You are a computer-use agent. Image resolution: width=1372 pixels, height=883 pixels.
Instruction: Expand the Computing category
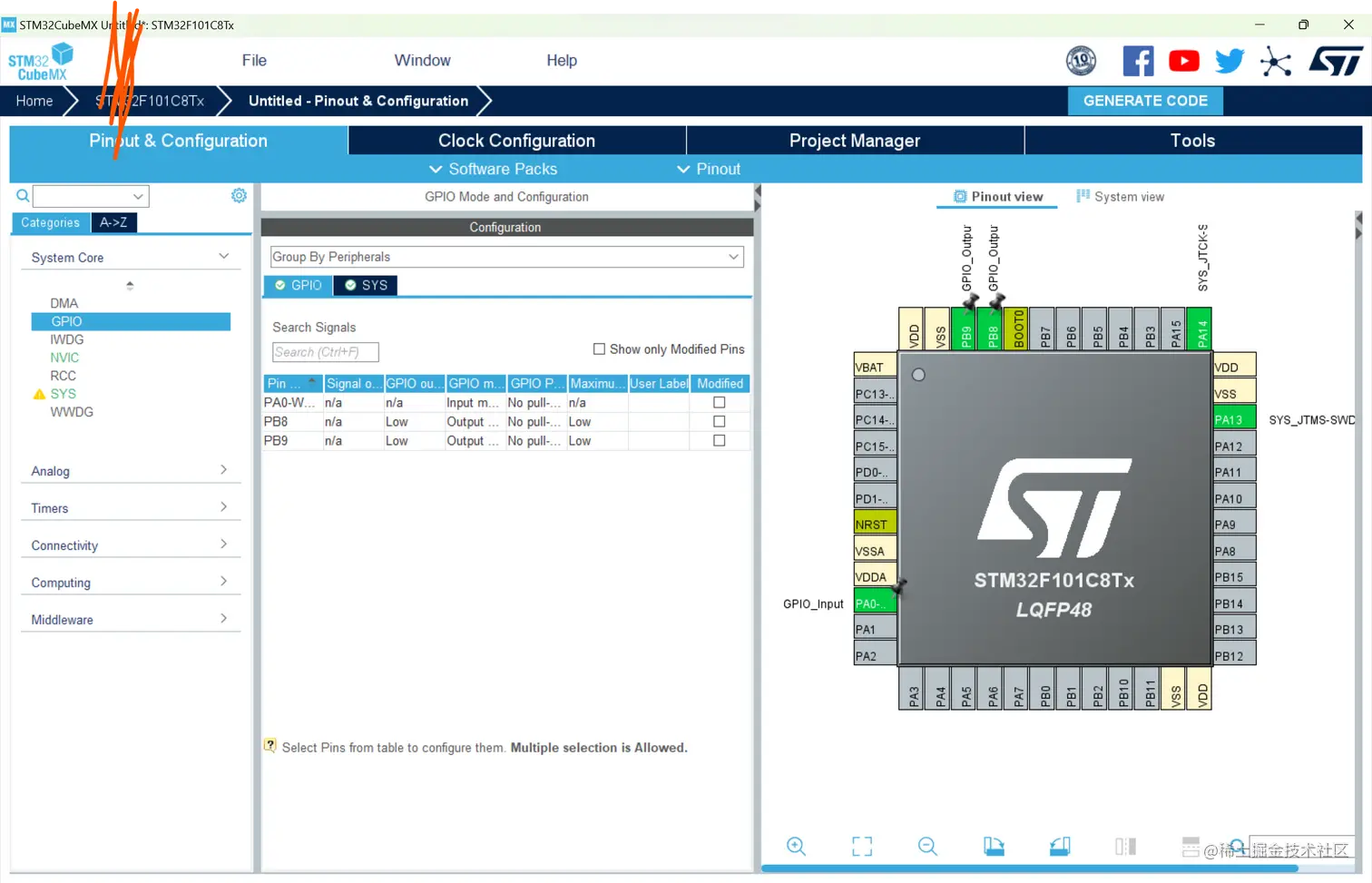[x=131, y=582]
